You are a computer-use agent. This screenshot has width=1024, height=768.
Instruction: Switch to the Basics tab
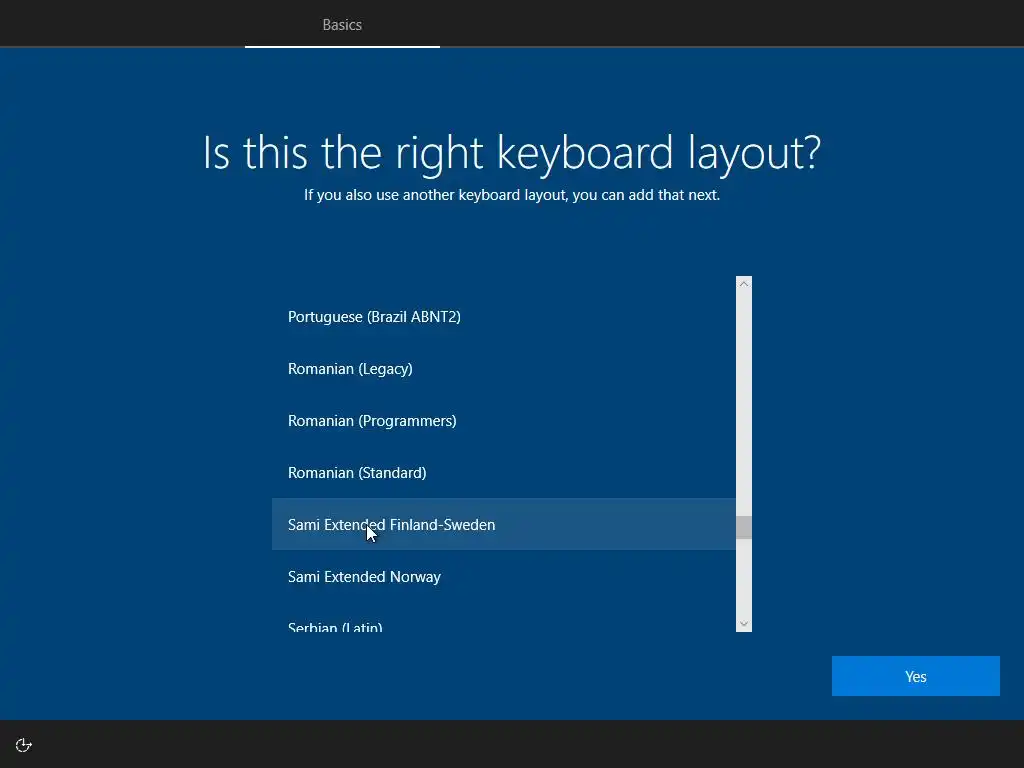point(342,25)
